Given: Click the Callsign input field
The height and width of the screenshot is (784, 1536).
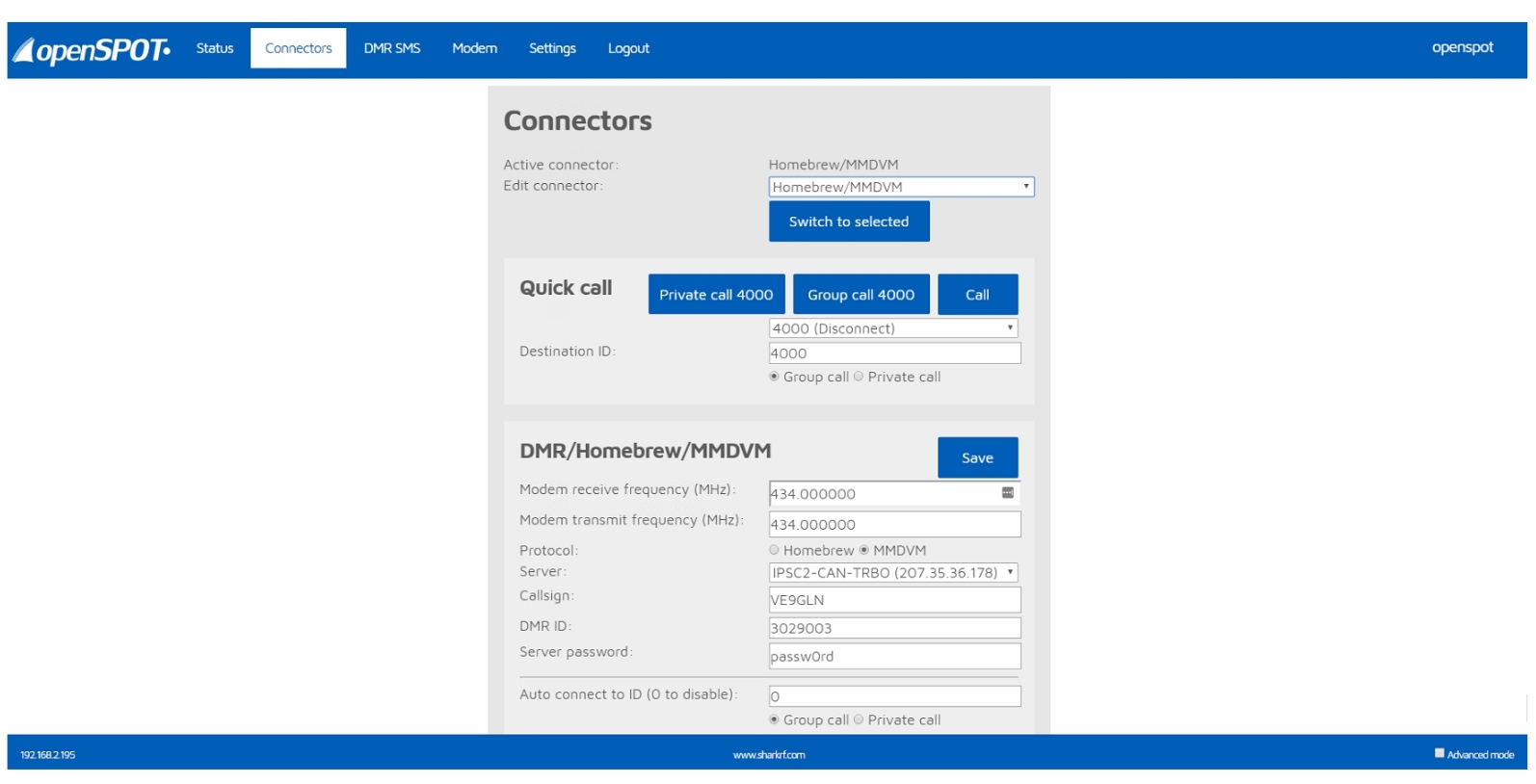Looking at the screenshot, I should click(894, 600).
